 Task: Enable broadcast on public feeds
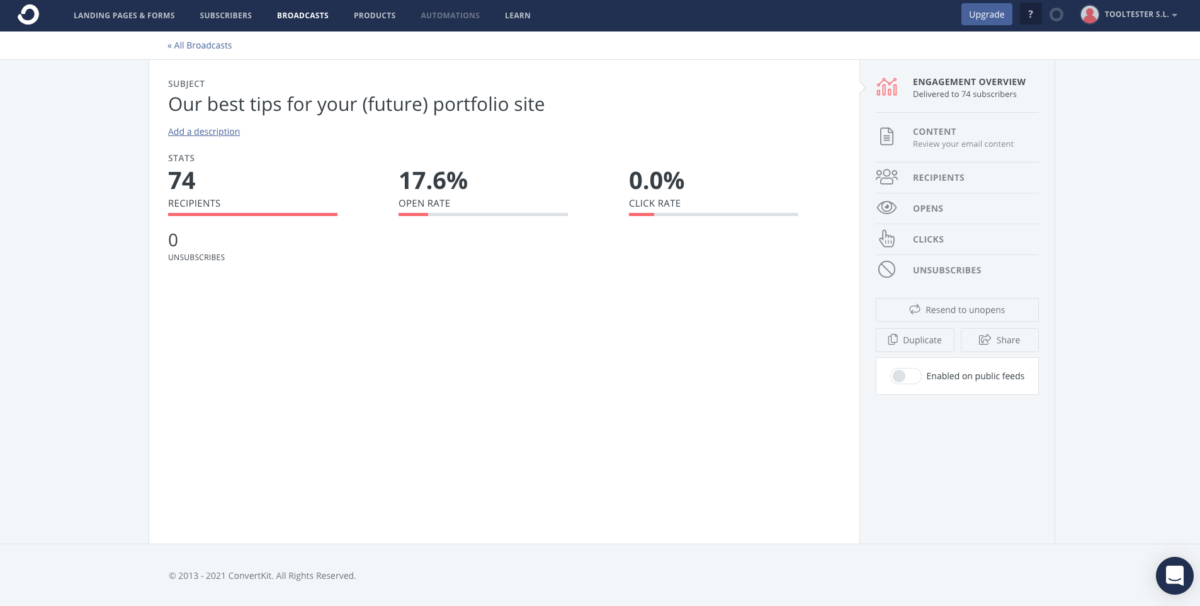[904, 375]
